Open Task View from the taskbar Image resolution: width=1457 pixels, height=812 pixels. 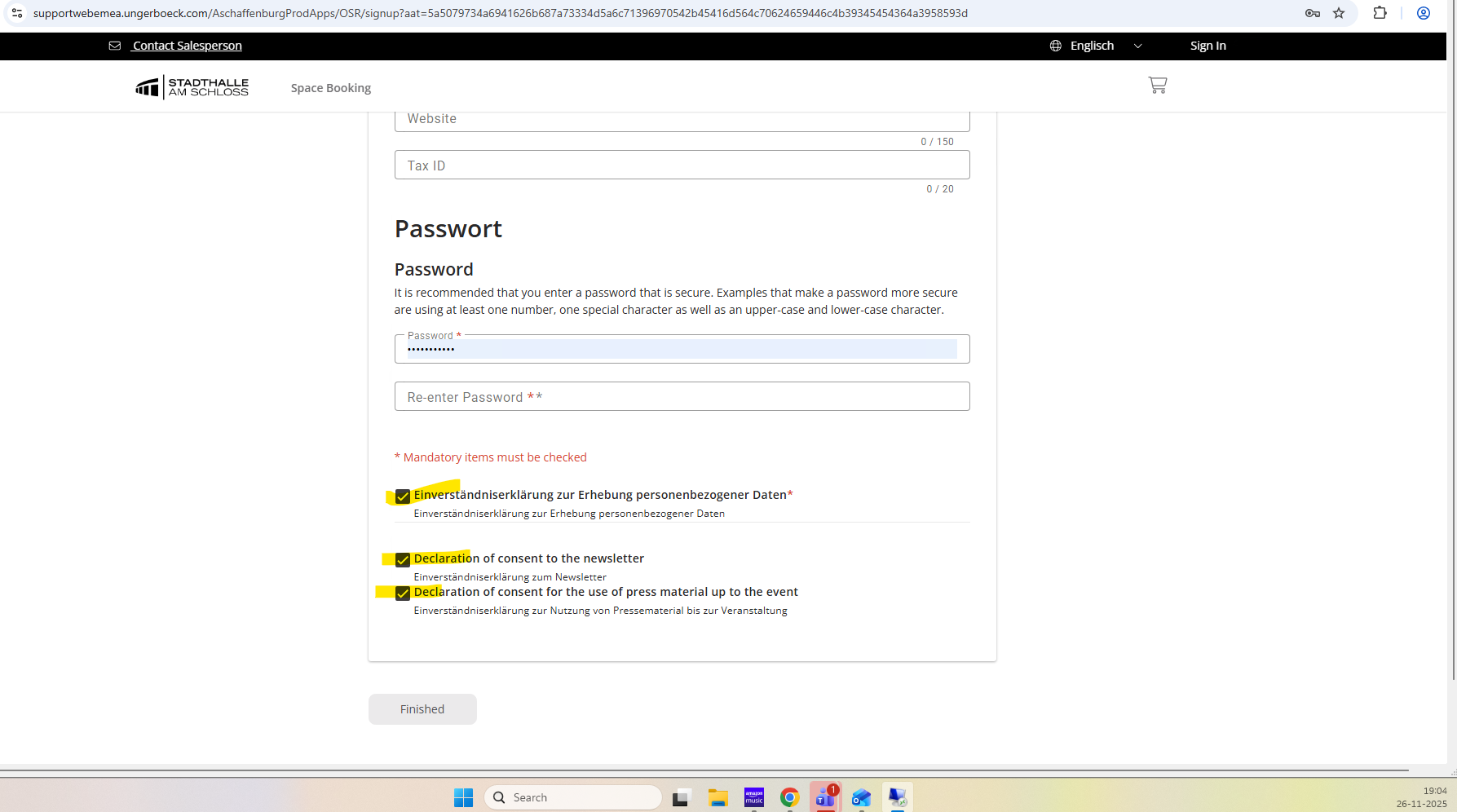(681, 797)
